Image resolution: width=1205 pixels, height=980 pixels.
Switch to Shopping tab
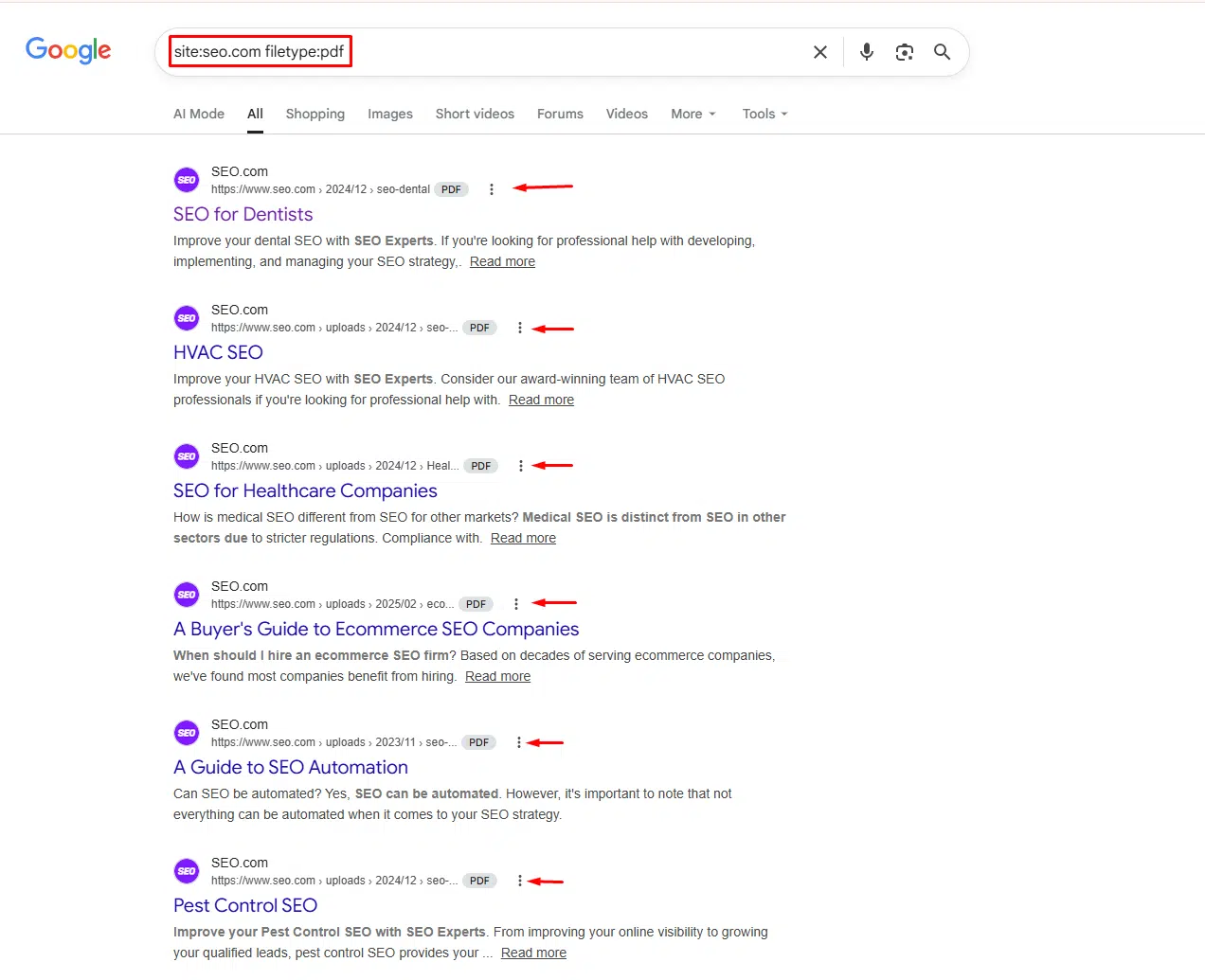[315, 114]
